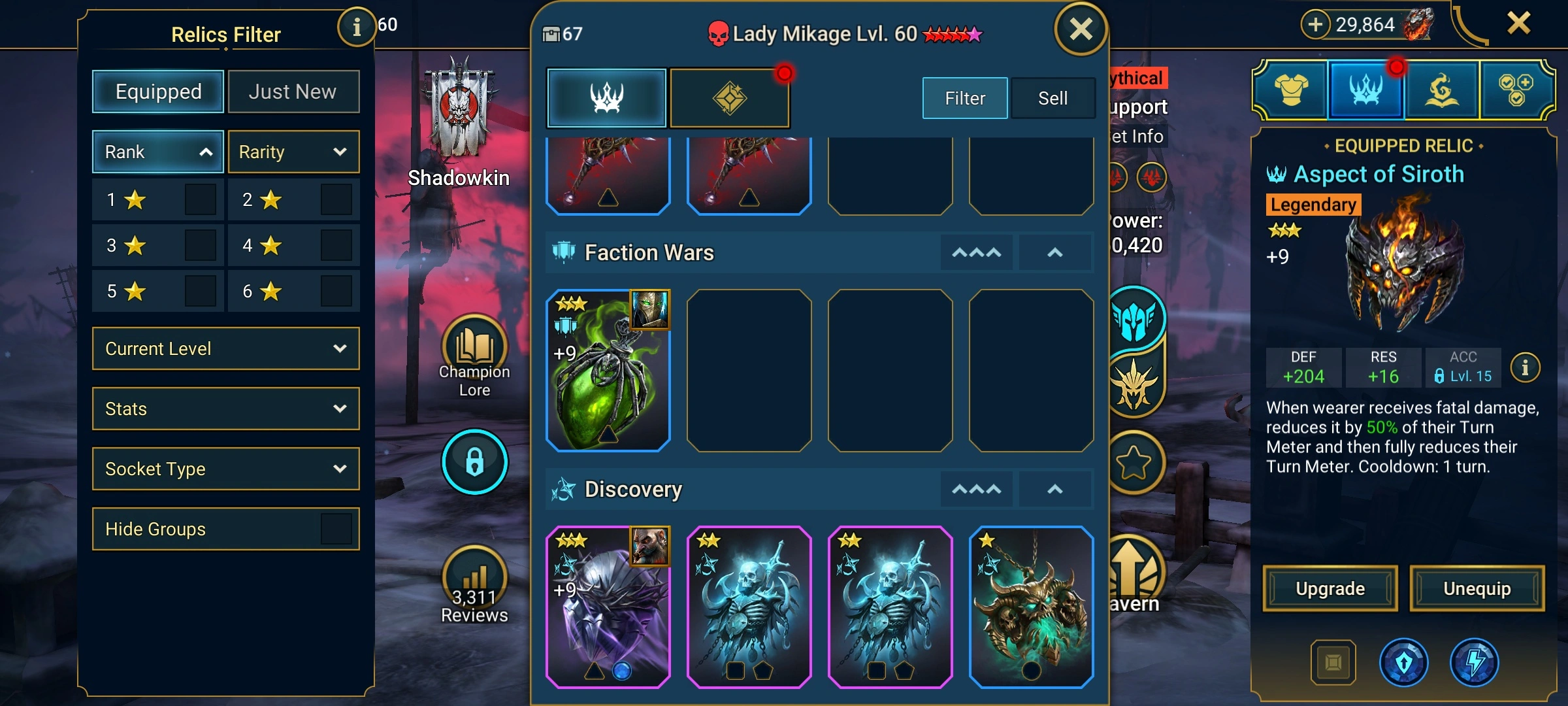Switch to the Just New tab
This screenshot has width=1568, height=706.
tap(293, 92)
